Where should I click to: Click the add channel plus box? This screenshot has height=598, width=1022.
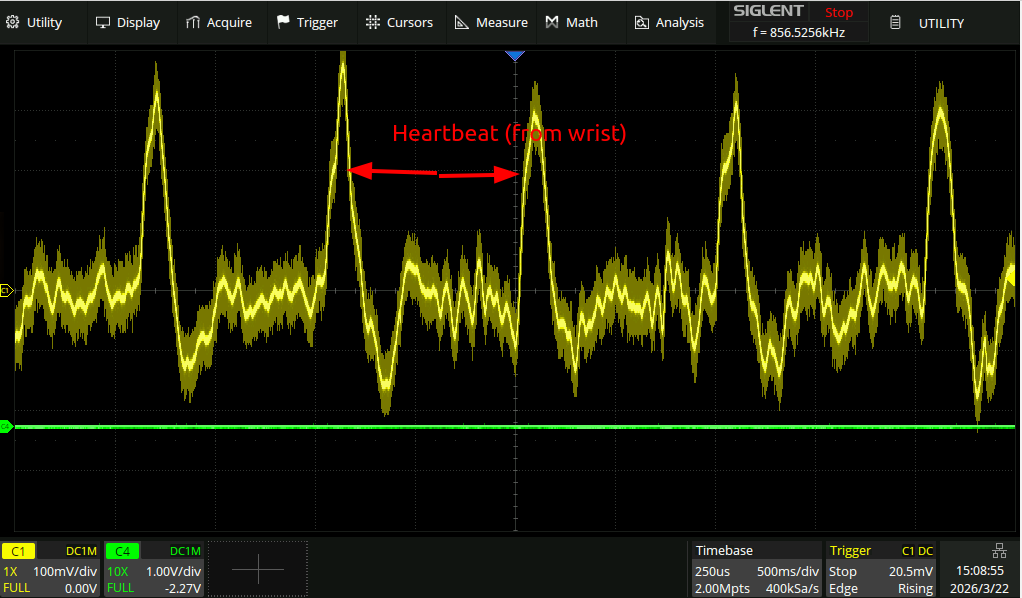tap(258, 569)
